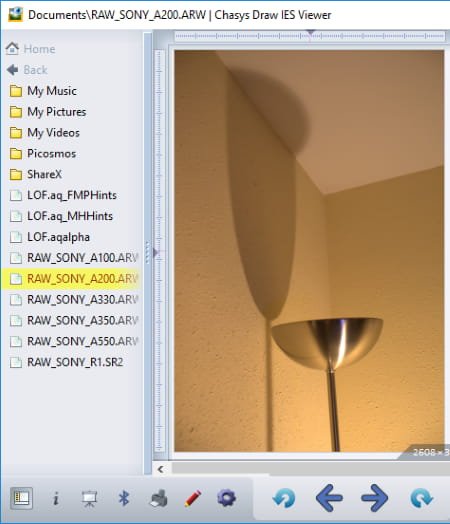The height and width of the screenshot is (524, 450).
Task: Click the My Pictures folder icon
Action: pyautogui.click(x=16, y=112)
